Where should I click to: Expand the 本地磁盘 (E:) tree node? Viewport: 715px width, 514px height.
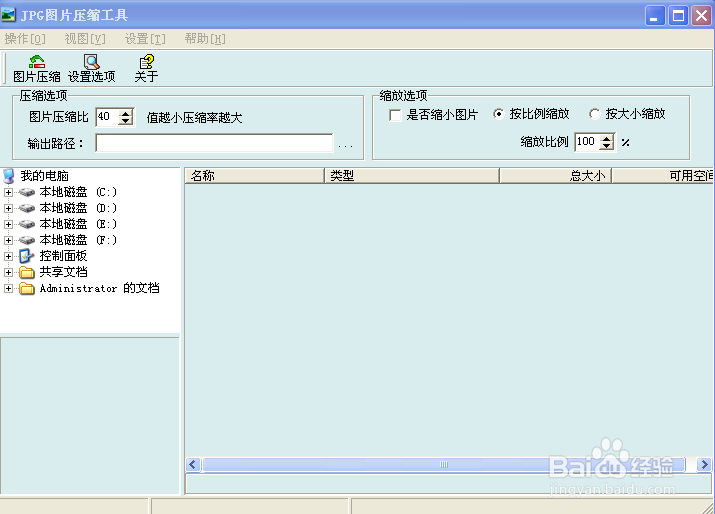click(x=8, y=224)
